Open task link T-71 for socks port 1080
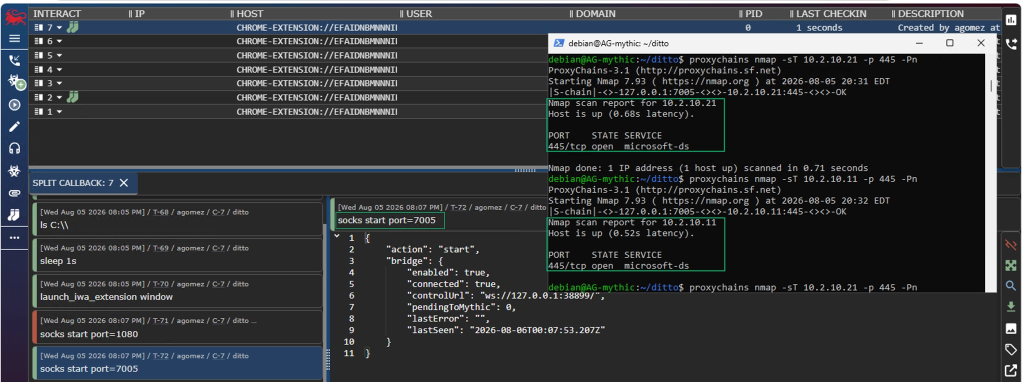Viewport: 1024px width, 382px height. [x=160, y=321]
